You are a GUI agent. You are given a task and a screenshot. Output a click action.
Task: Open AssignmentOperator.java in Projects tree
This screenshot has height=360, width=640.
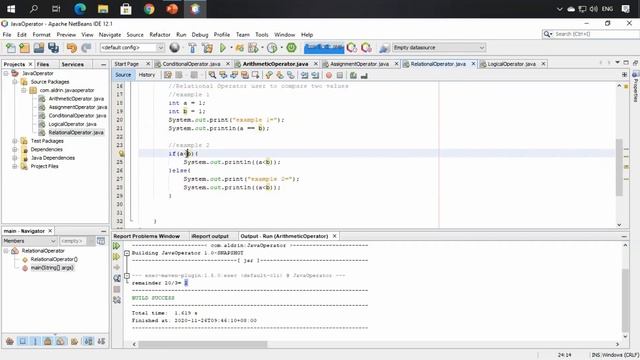point(78,107)
